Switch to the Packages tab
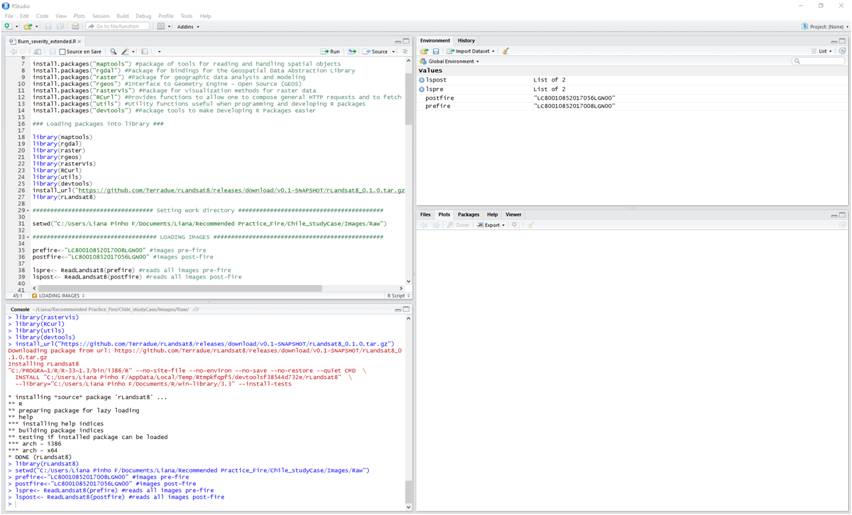The image size is (852, 515). click(x=468, y=214)
